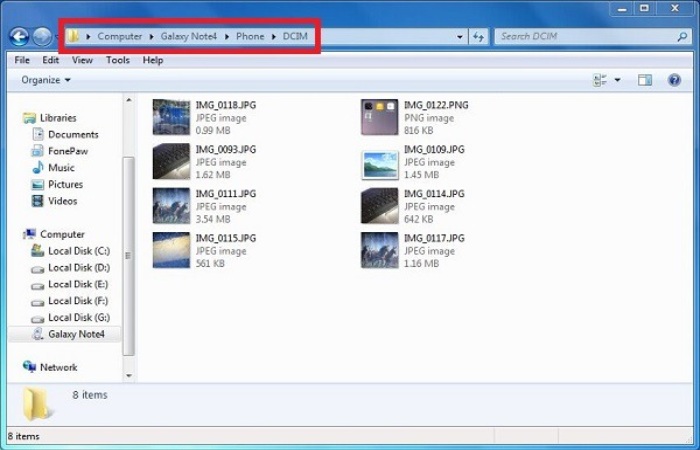Viewport: 700px width, 450px height.
Task: Open the Edit menu
Action: 50,60
